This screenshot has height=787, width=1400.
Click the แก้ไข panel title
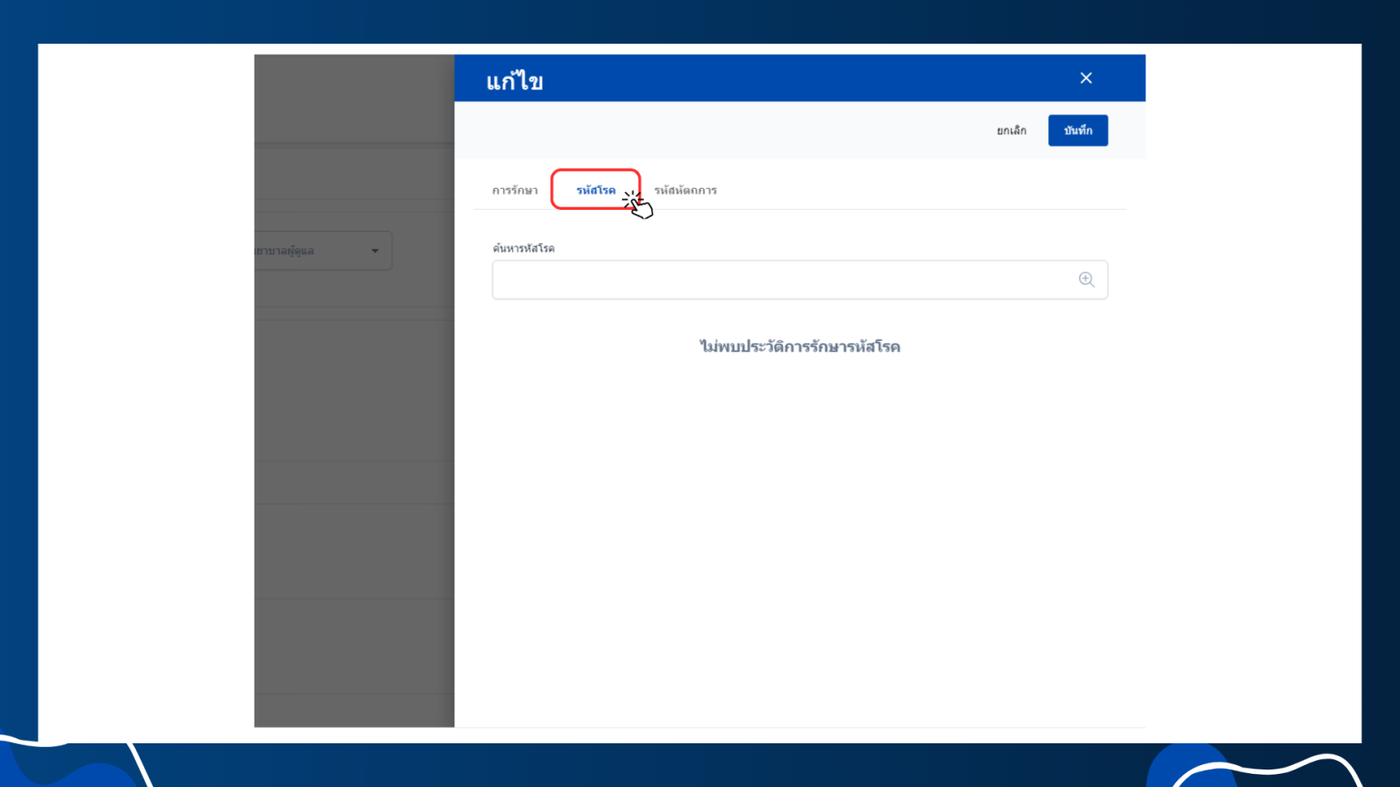tap(515, 81)
